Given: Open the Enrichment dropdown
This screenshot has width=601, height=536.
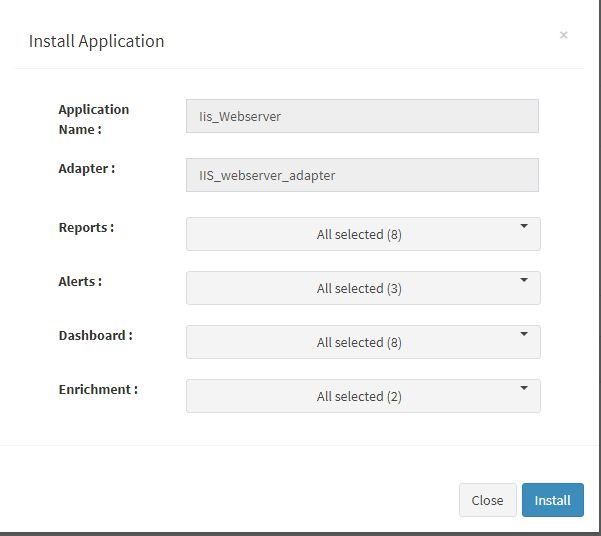Looking at the screenshot, I should (x=363, y=396).
